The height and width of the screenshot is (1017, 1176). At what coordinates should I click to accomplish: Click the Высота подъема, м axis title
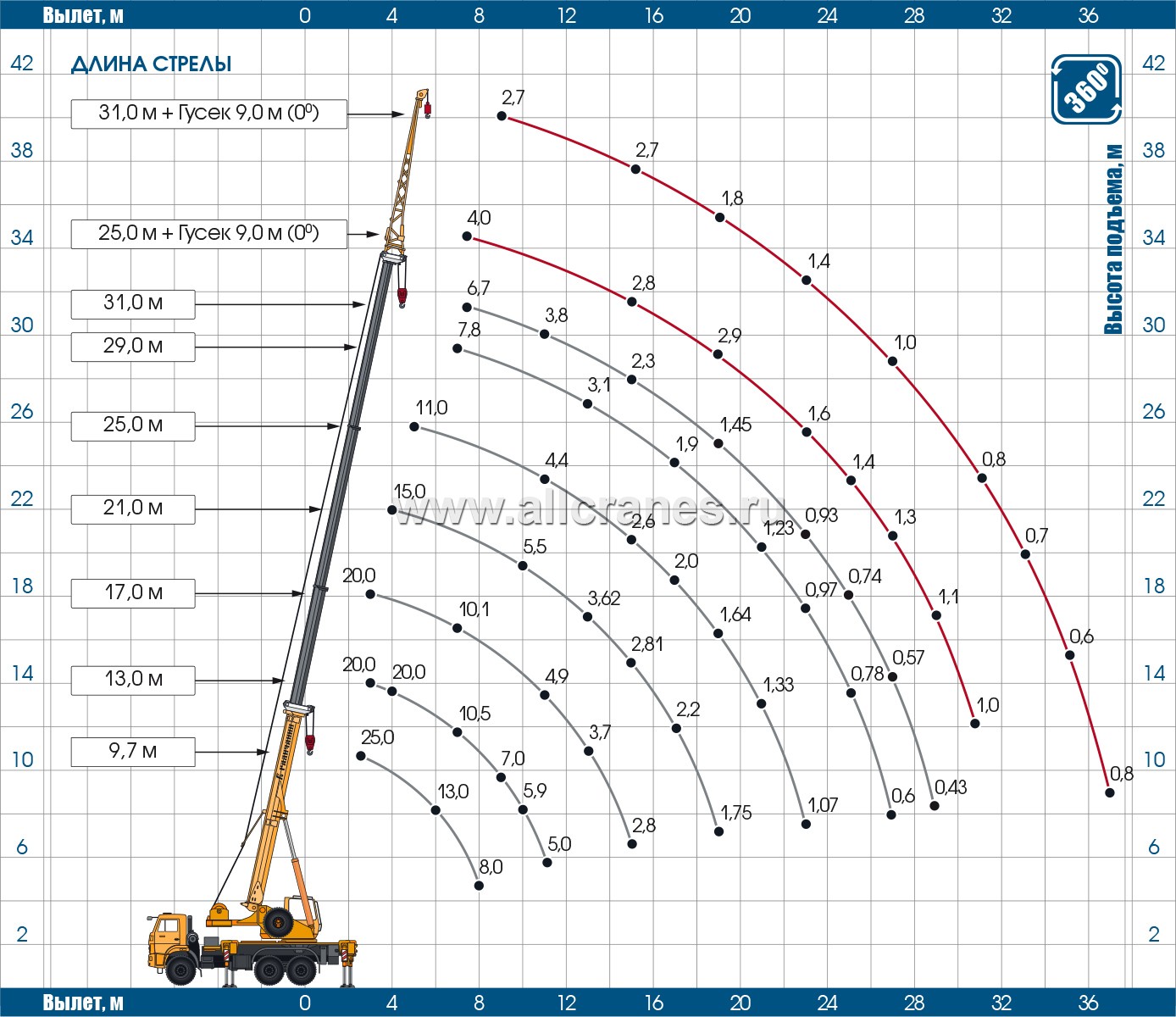[1113, 239]
